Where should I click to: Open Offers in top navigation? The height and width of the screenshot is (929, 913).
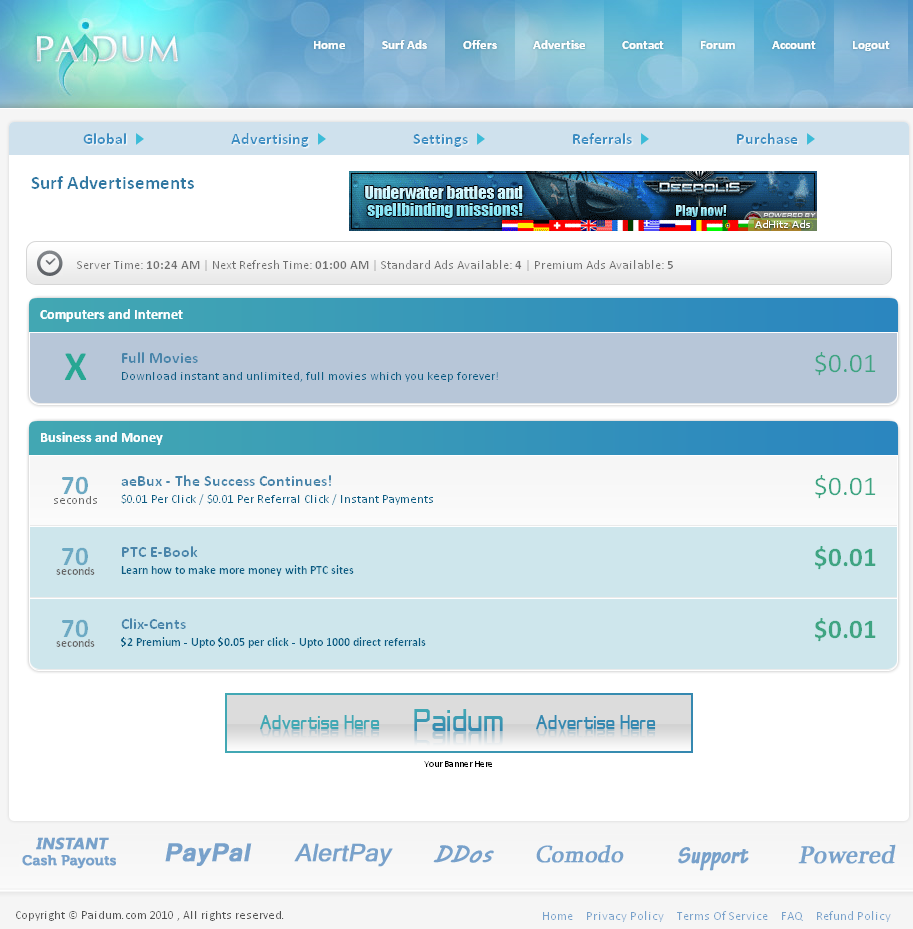pos(480,45)
